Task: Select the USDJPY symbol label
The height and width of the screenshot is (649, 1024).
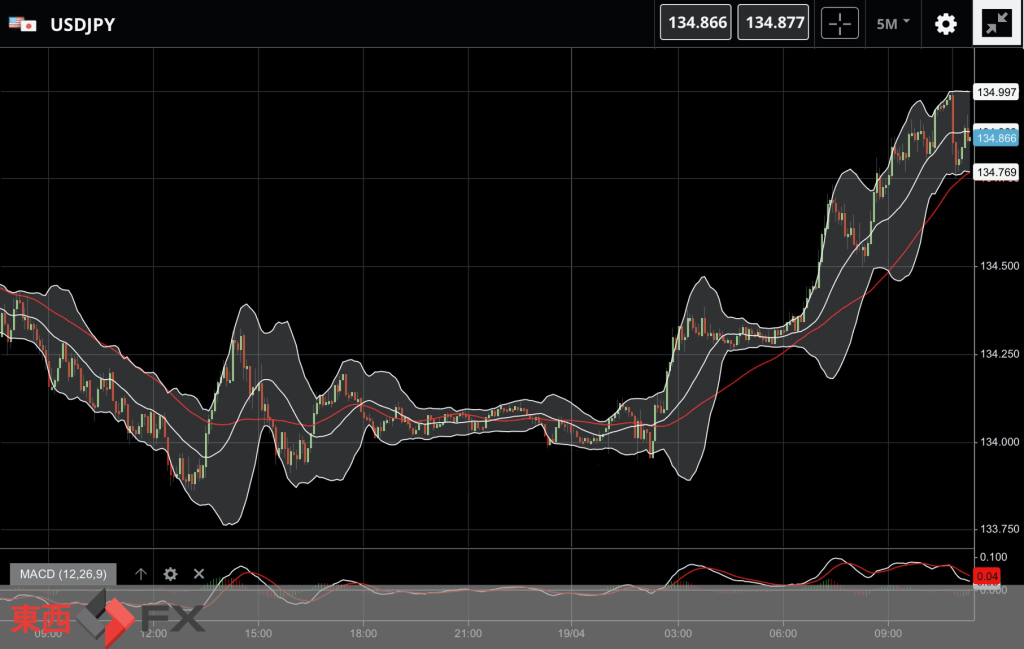Action: 82,24
